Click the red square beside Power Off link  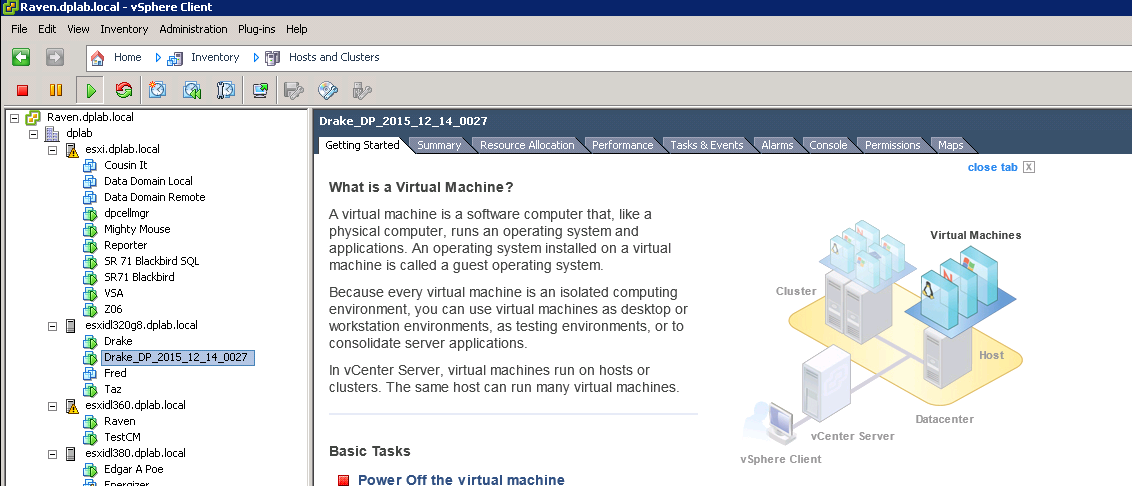[344, 480]
